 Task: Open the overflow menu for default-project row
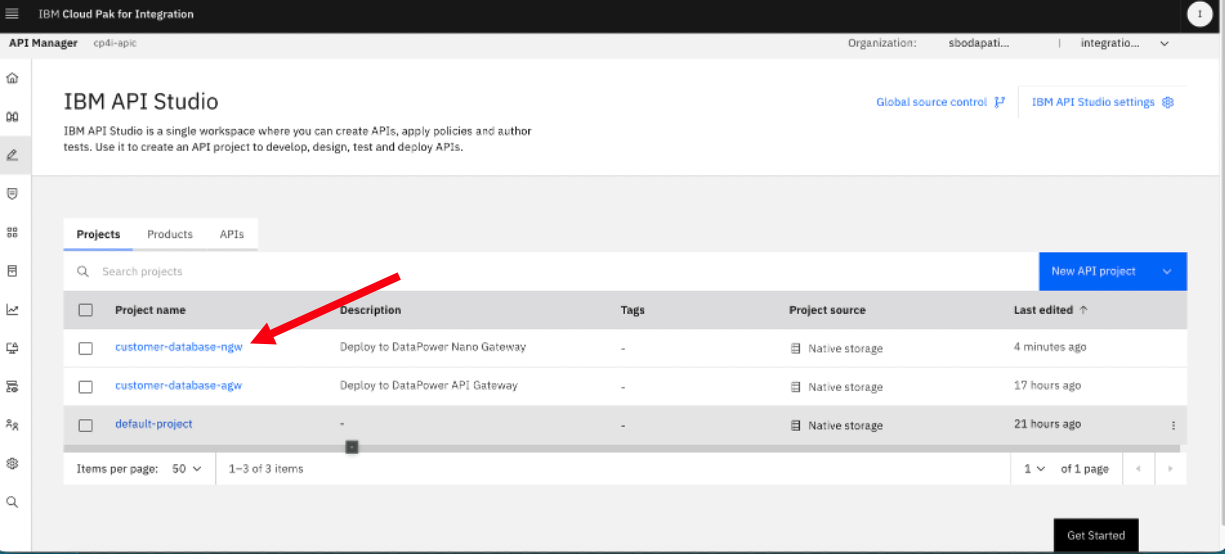click(x=1173, y=425)
